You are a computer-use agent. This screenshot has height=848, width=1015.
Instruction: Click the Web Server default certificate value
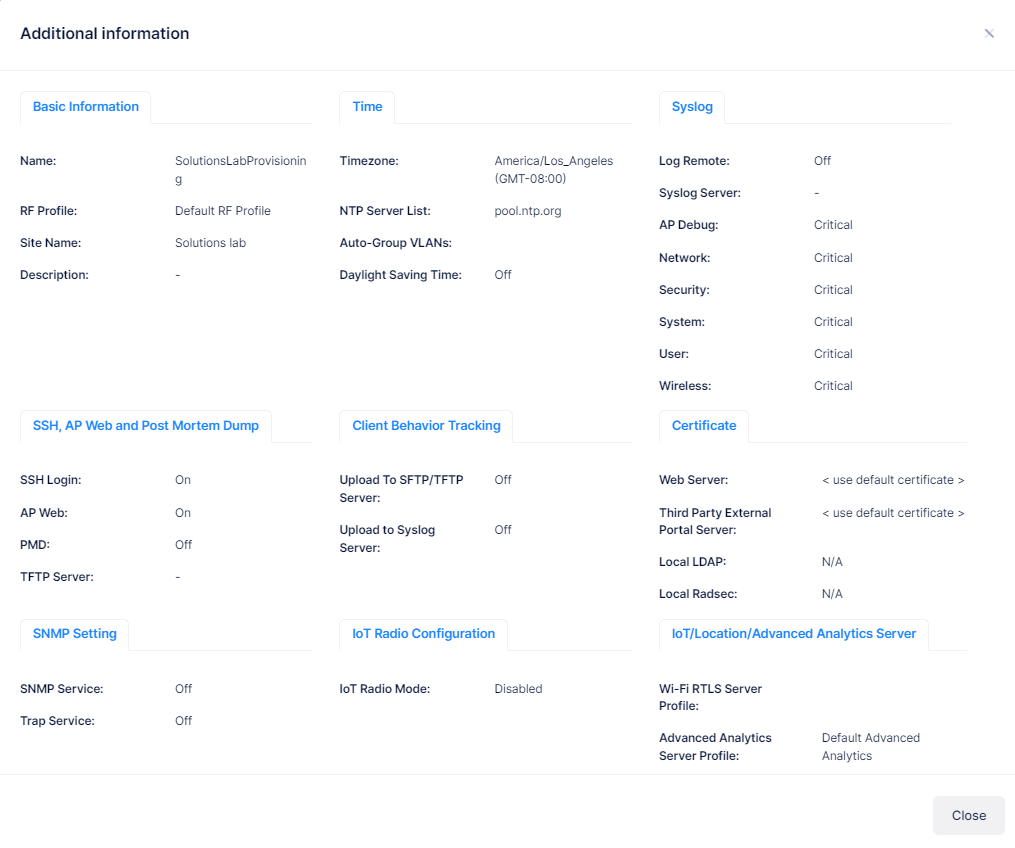[893, 480]
